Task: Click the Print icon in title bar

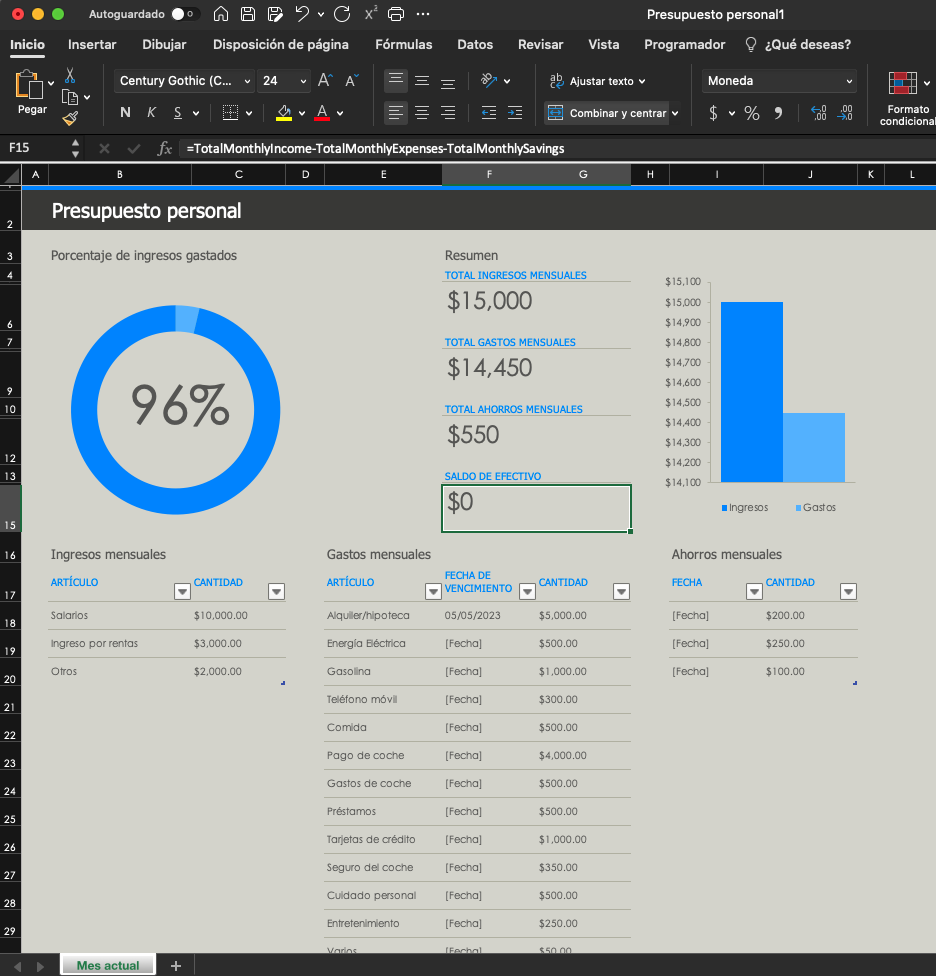Action: pos(396,15)
